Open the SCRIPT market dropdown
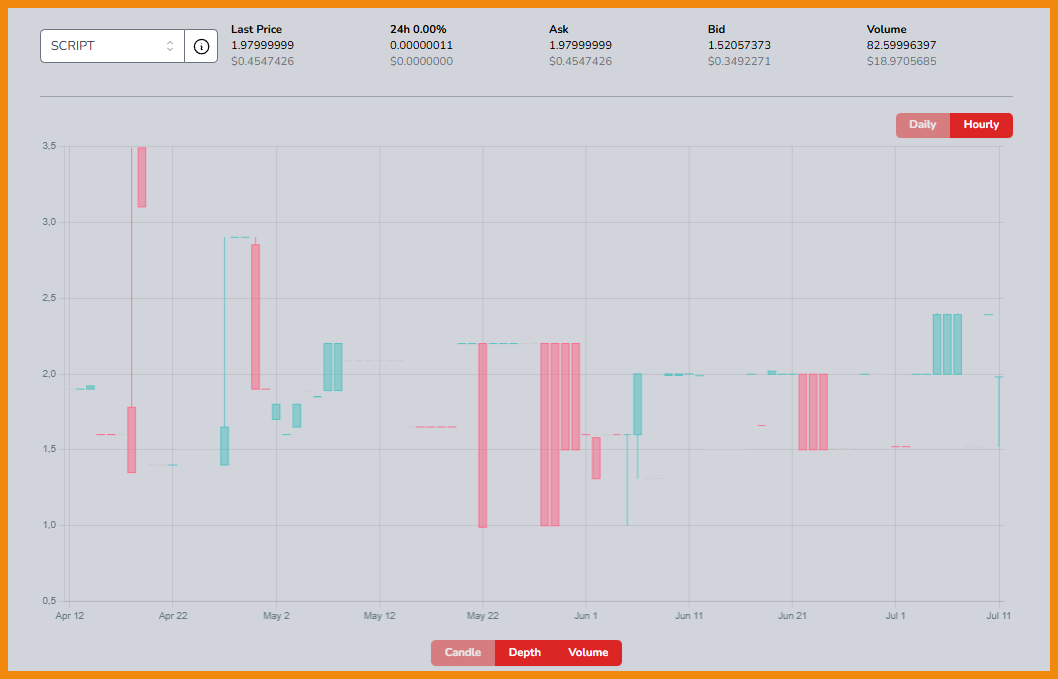 pyautogui.click(x=112, y=46)
